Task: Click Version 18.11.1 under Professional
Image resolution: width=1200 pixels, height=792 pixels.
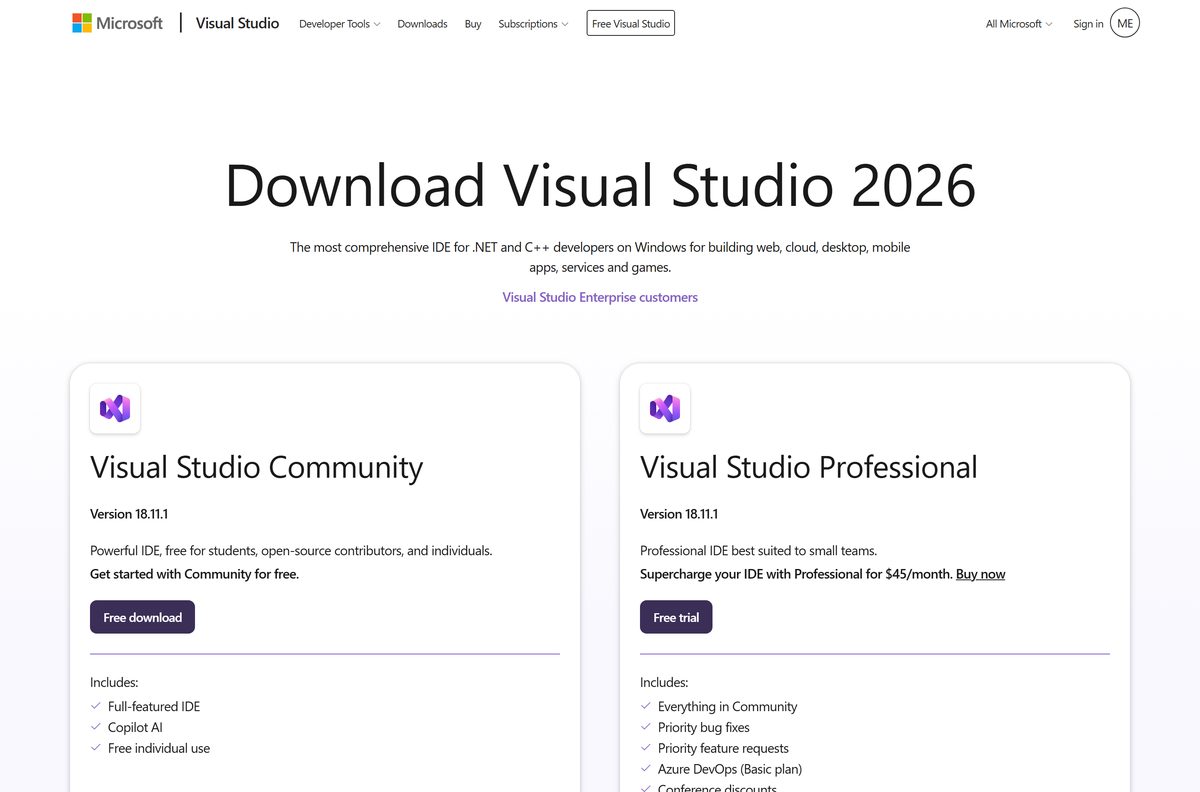Action: coord(679,514)
